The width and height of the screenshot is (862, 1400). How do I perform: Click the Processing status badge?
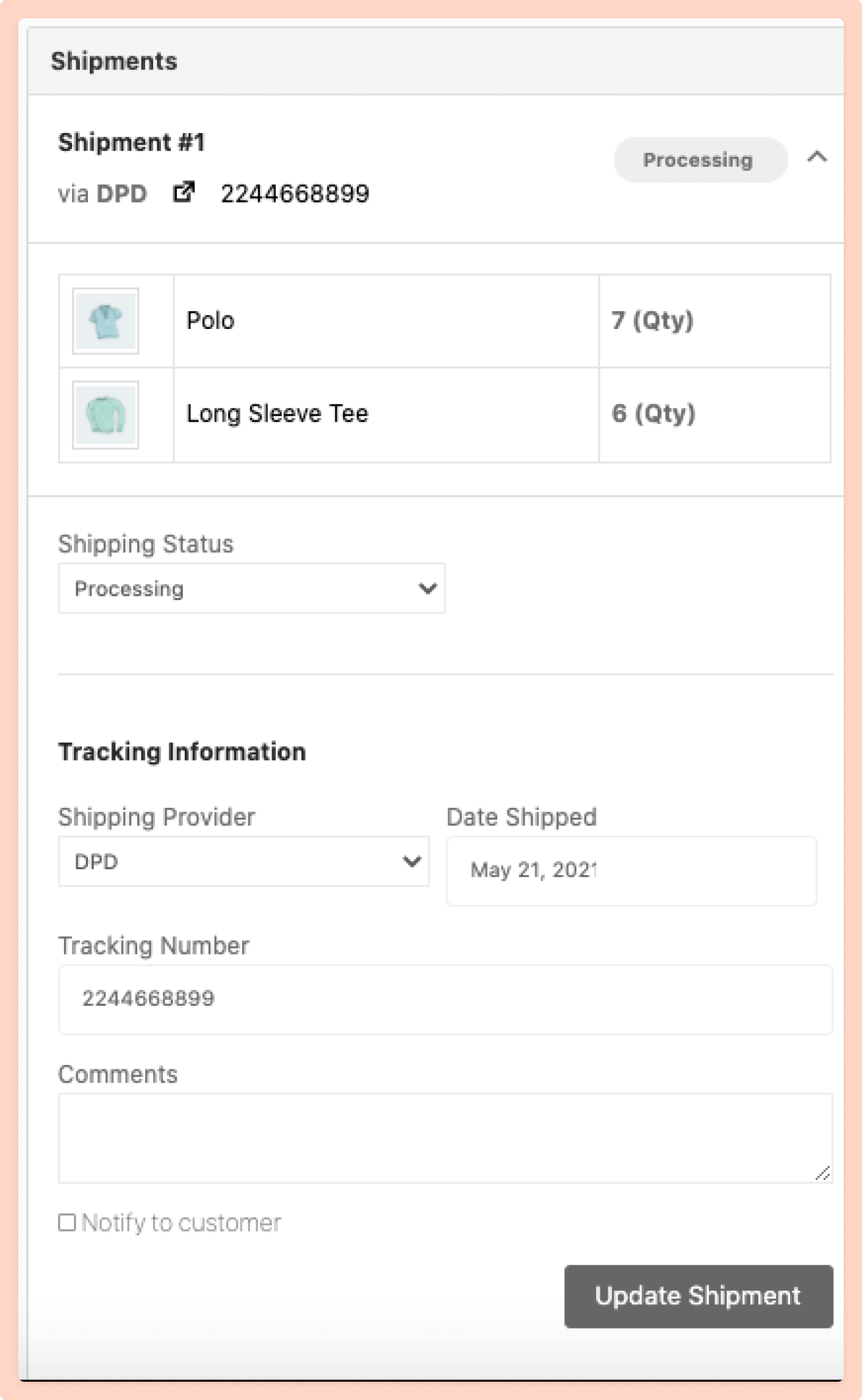click(x=699, y=160)
